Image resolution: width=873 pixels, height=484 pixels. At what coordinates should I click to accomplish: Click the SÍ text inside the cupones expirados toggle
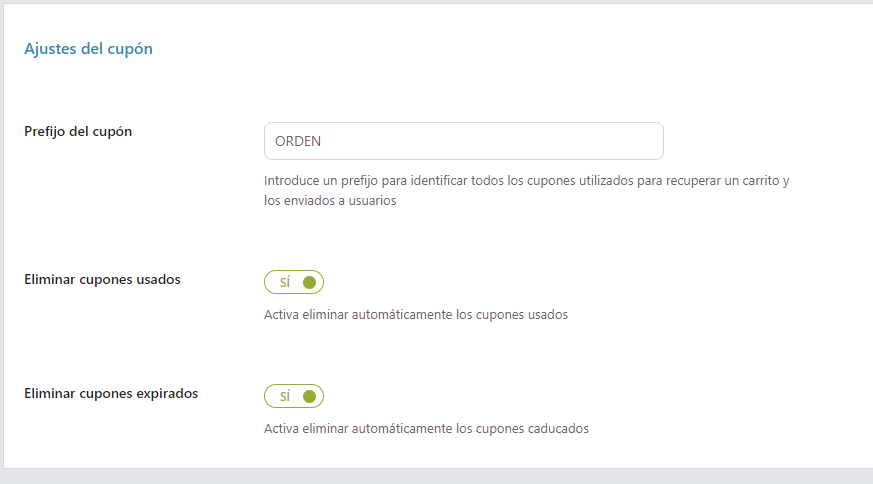[x=284, y=397]
